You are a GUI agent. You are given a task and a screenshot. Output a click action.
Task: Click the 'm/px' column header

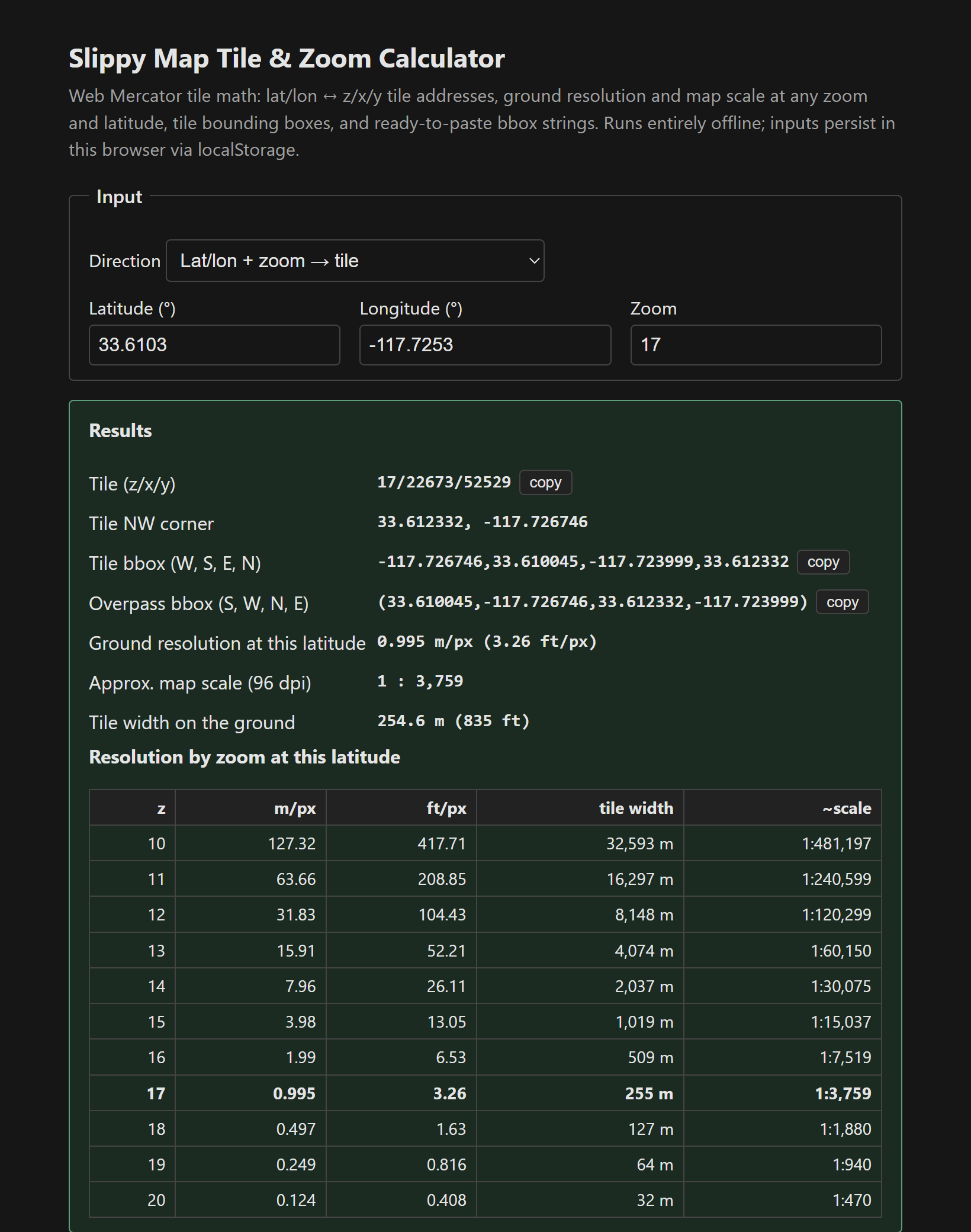point(250,808)
